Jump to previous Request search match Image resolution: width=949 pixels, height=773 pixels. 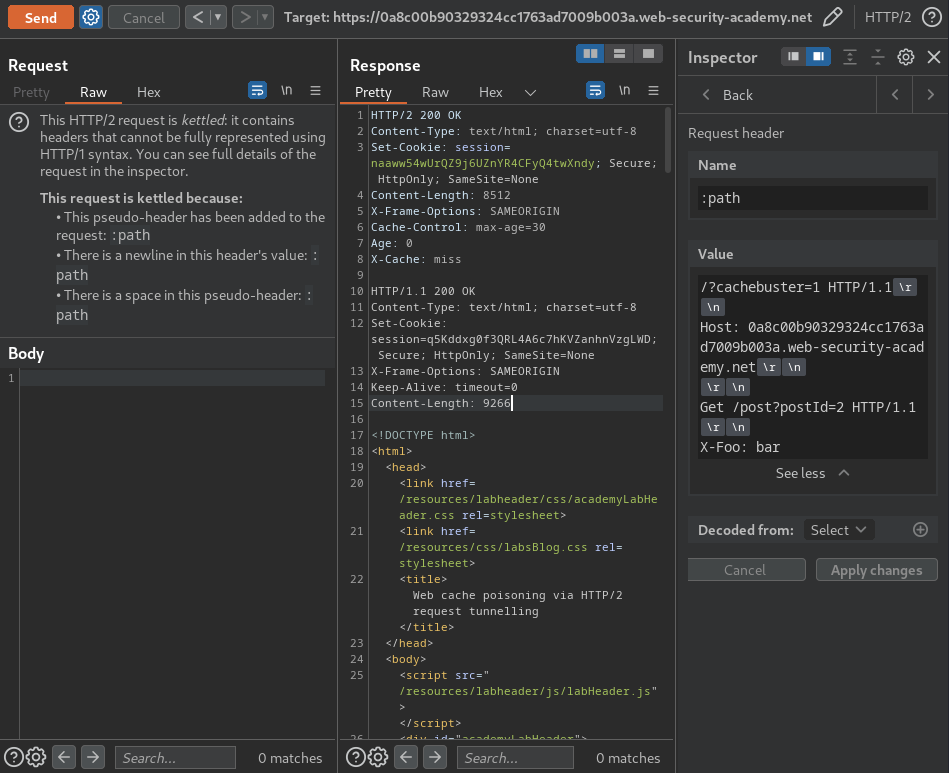(64, 757)
